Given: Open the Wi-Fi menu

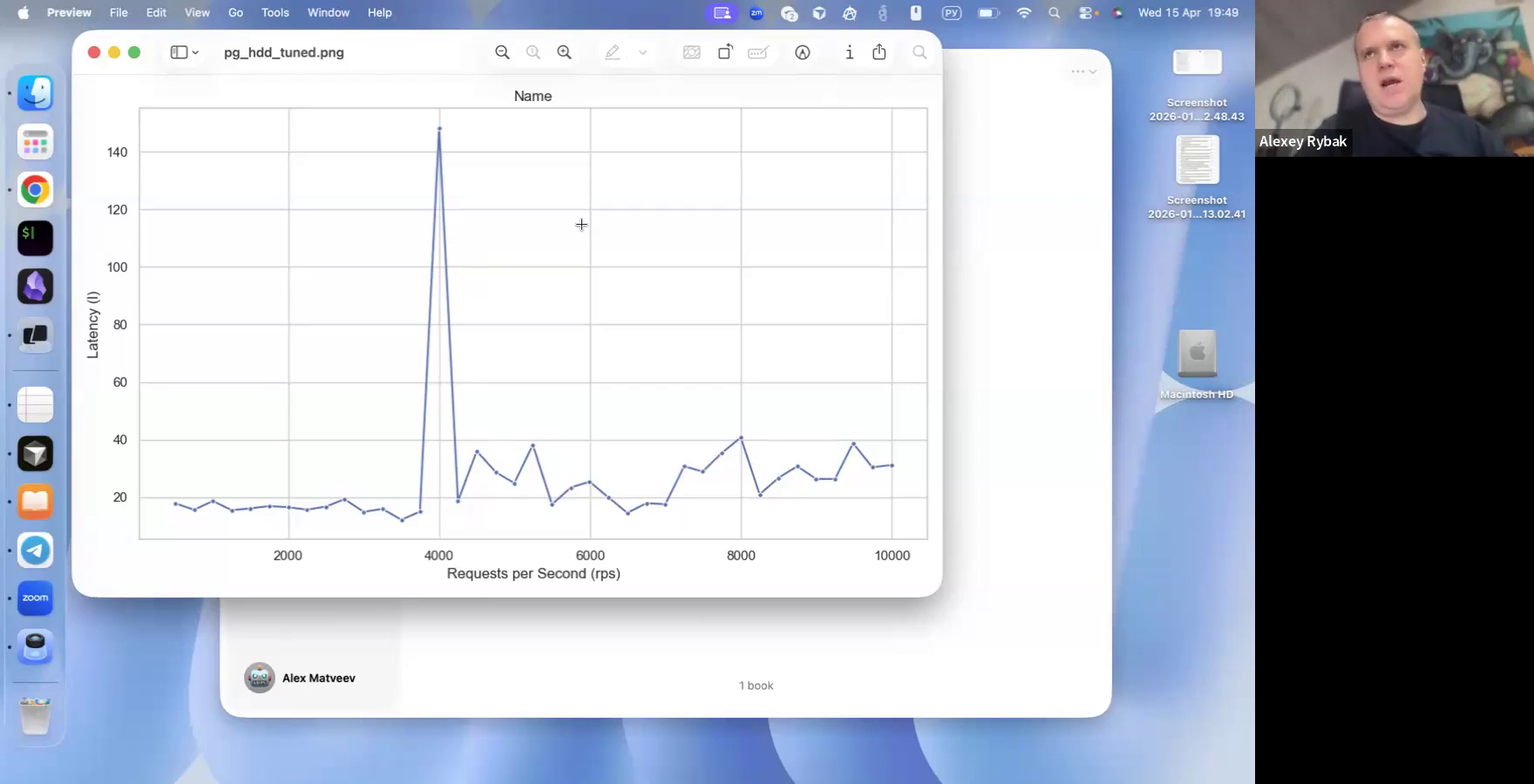Looking at the screenshot, I should pyautogui.click(x=1024, y=12).
